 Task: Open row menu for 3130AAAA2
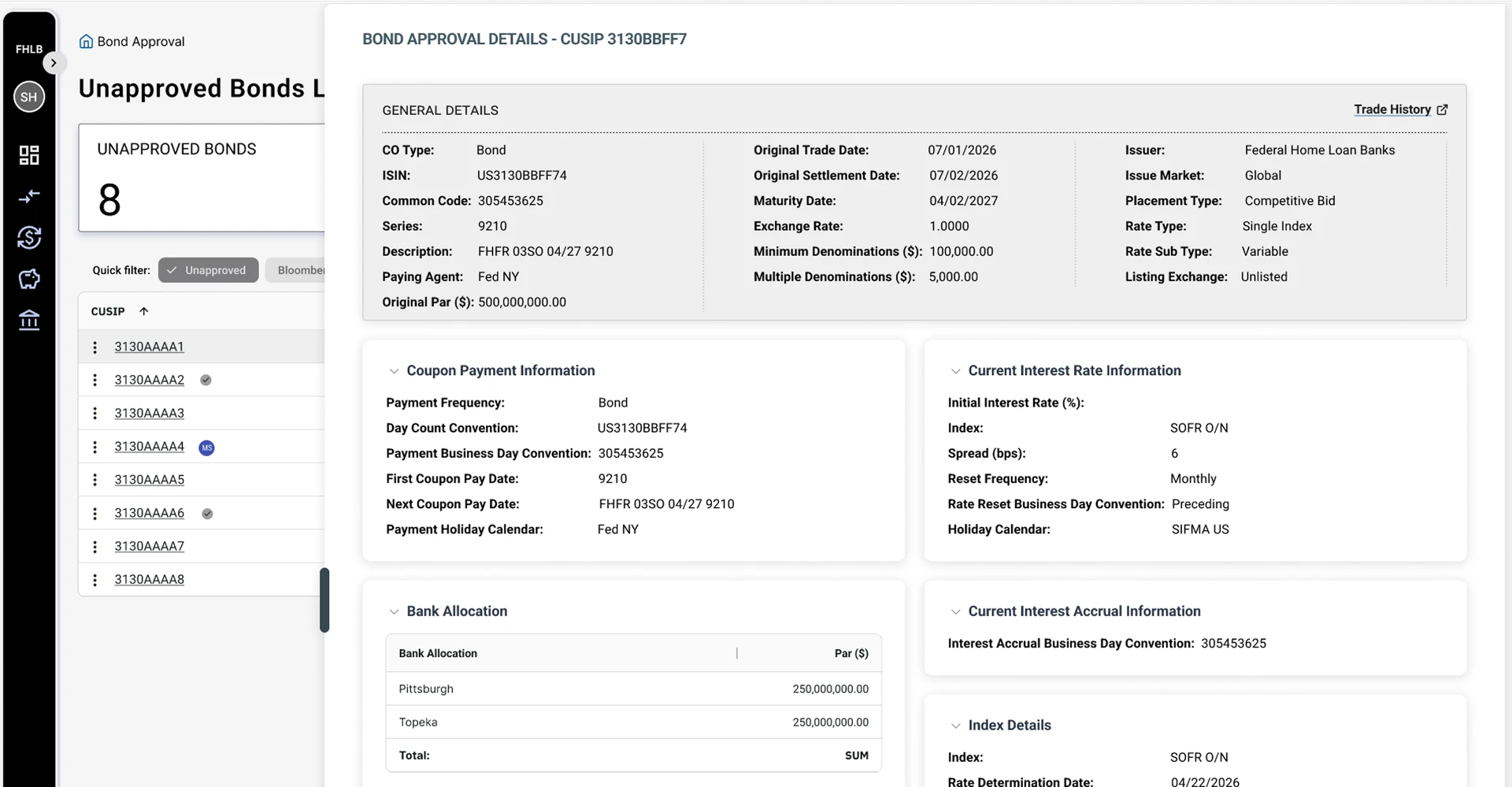[x=95, y=381]
